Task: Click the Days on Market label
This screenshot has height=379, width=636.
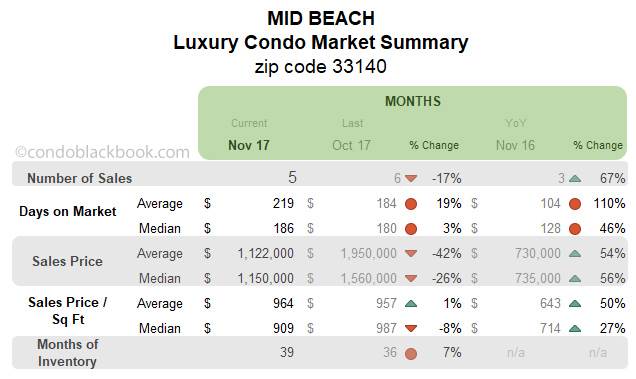Action: point(67,211)
